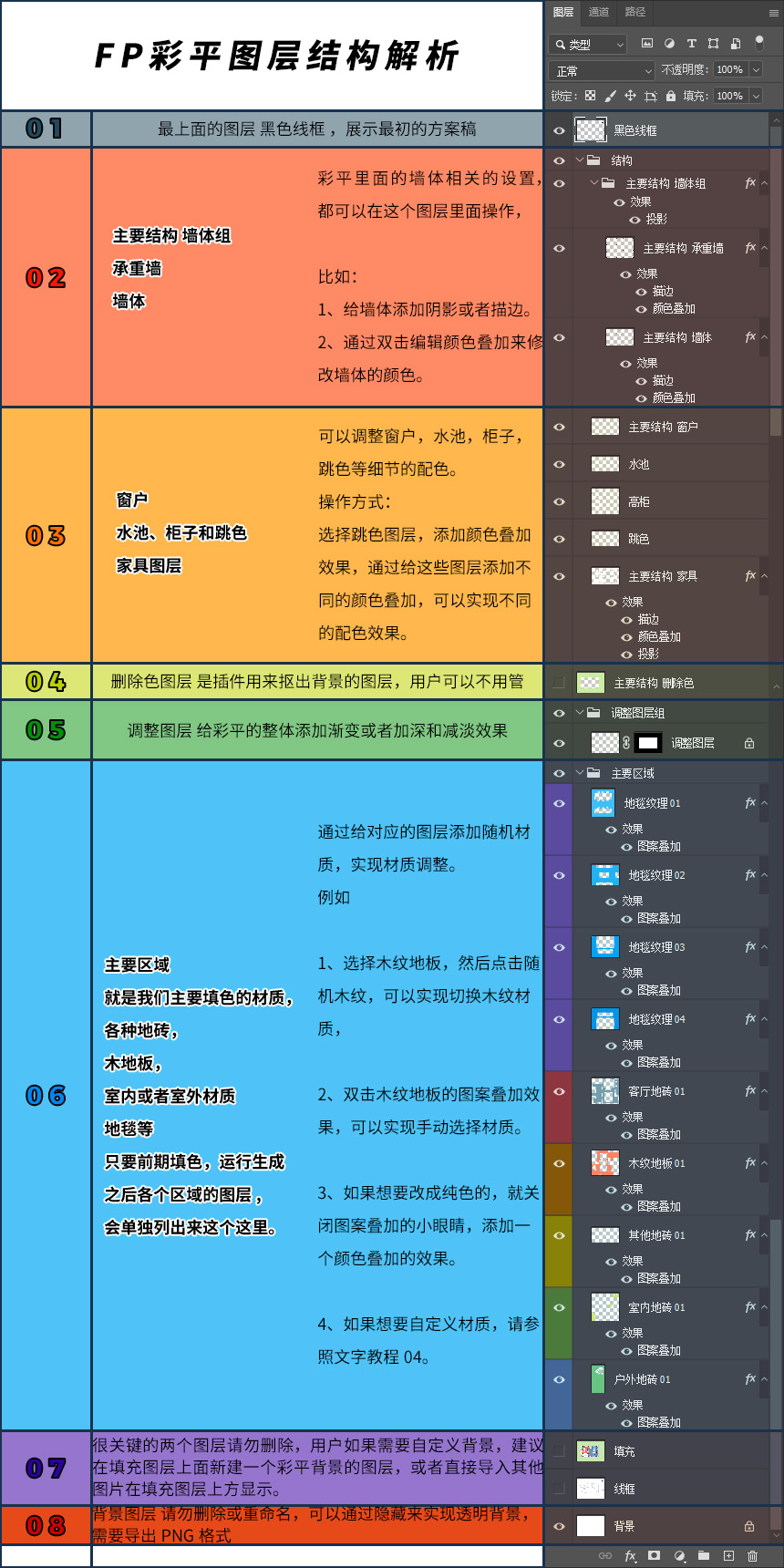
Task: Toggle visibility of 背景 layer
Action: pyautogui.click(x=559, y=1526)
